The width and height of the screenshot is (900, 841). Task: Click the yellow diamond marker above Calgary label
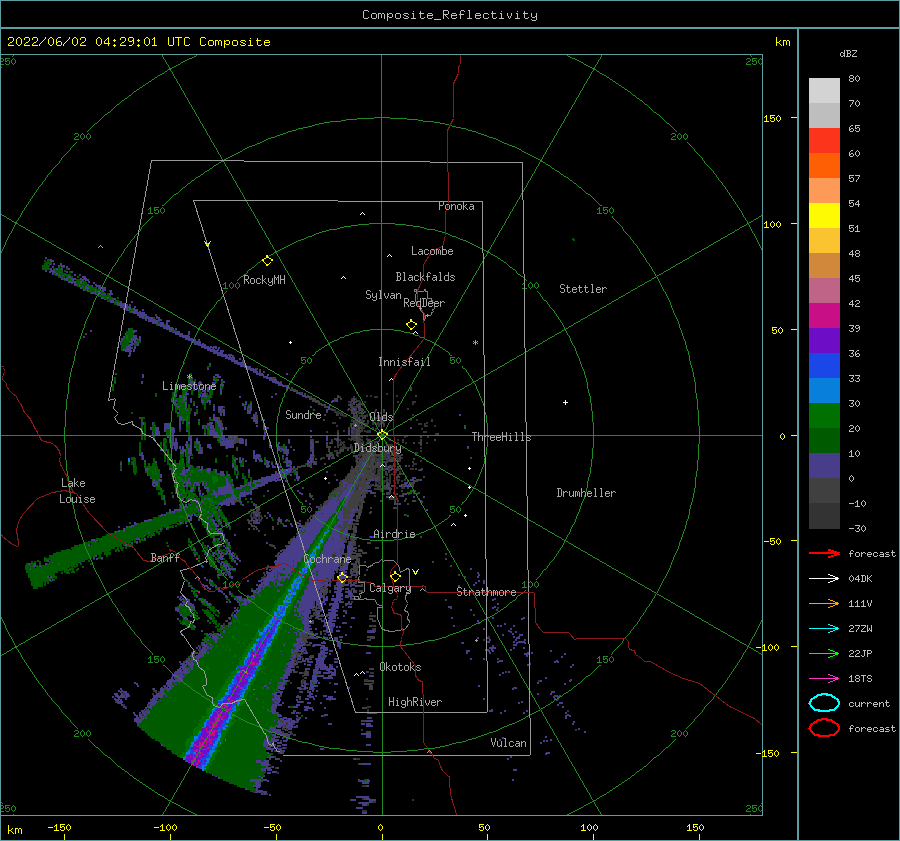pyautogui.click(x=395, y=576)
